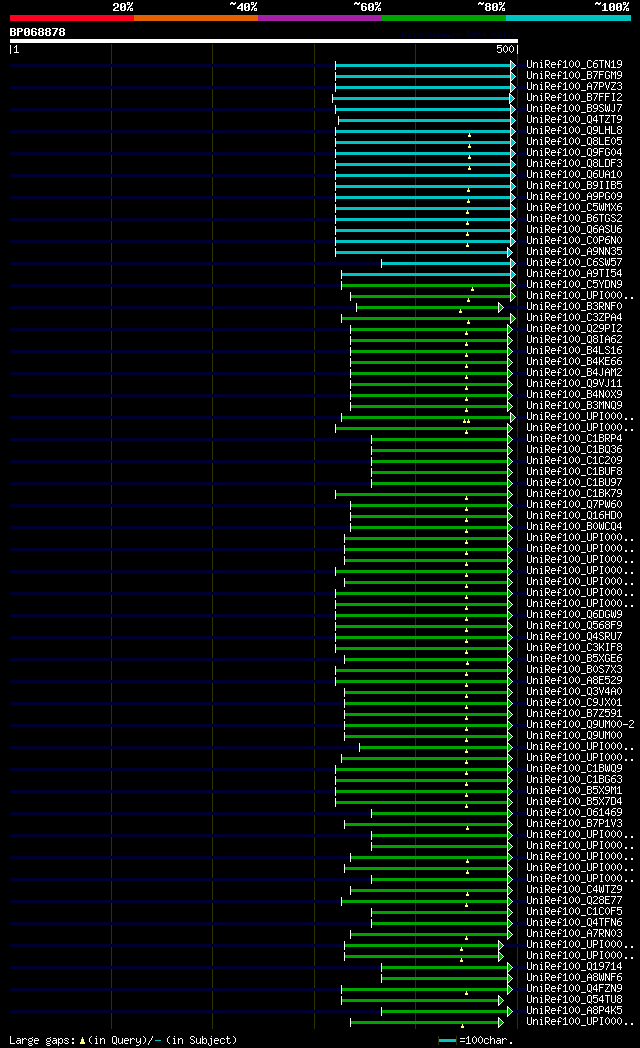Select the UniRef100_A8P4K5 label

pos(574,1011)
